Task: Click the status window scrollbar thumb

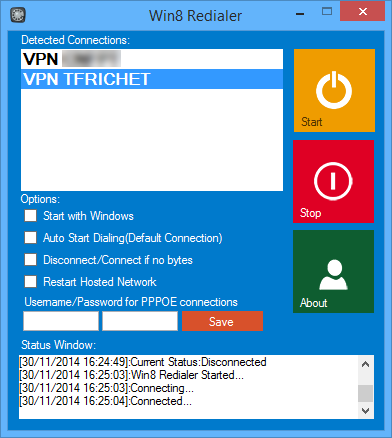Action: click(x=366, y=394)
